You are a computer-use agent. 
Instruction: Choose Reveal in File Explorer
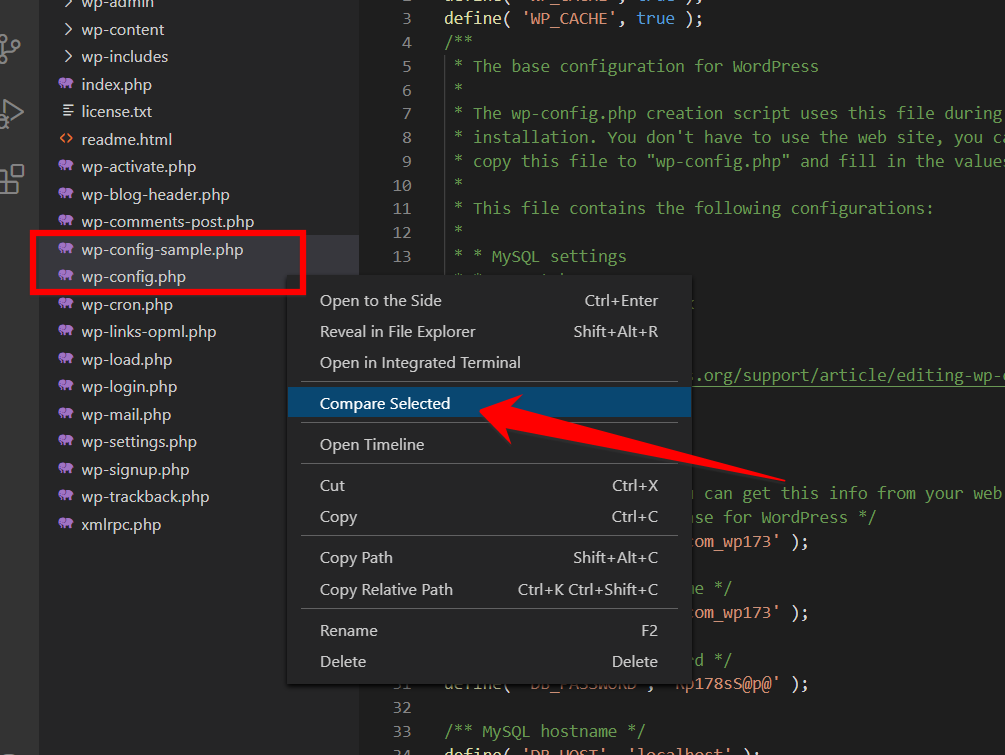coord(489,331)
